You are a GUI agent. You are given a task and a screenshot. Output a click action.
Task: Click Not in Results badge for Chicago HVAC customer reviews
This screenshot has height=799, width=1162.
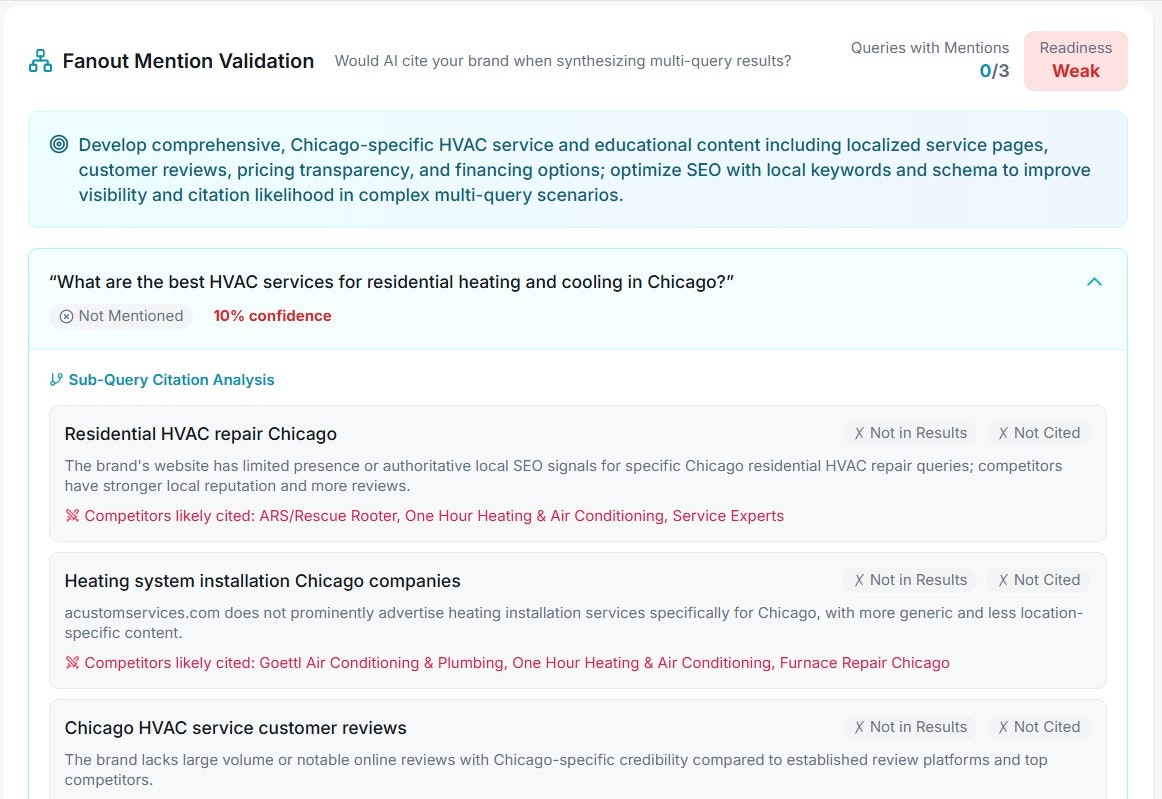coord(910,727)
